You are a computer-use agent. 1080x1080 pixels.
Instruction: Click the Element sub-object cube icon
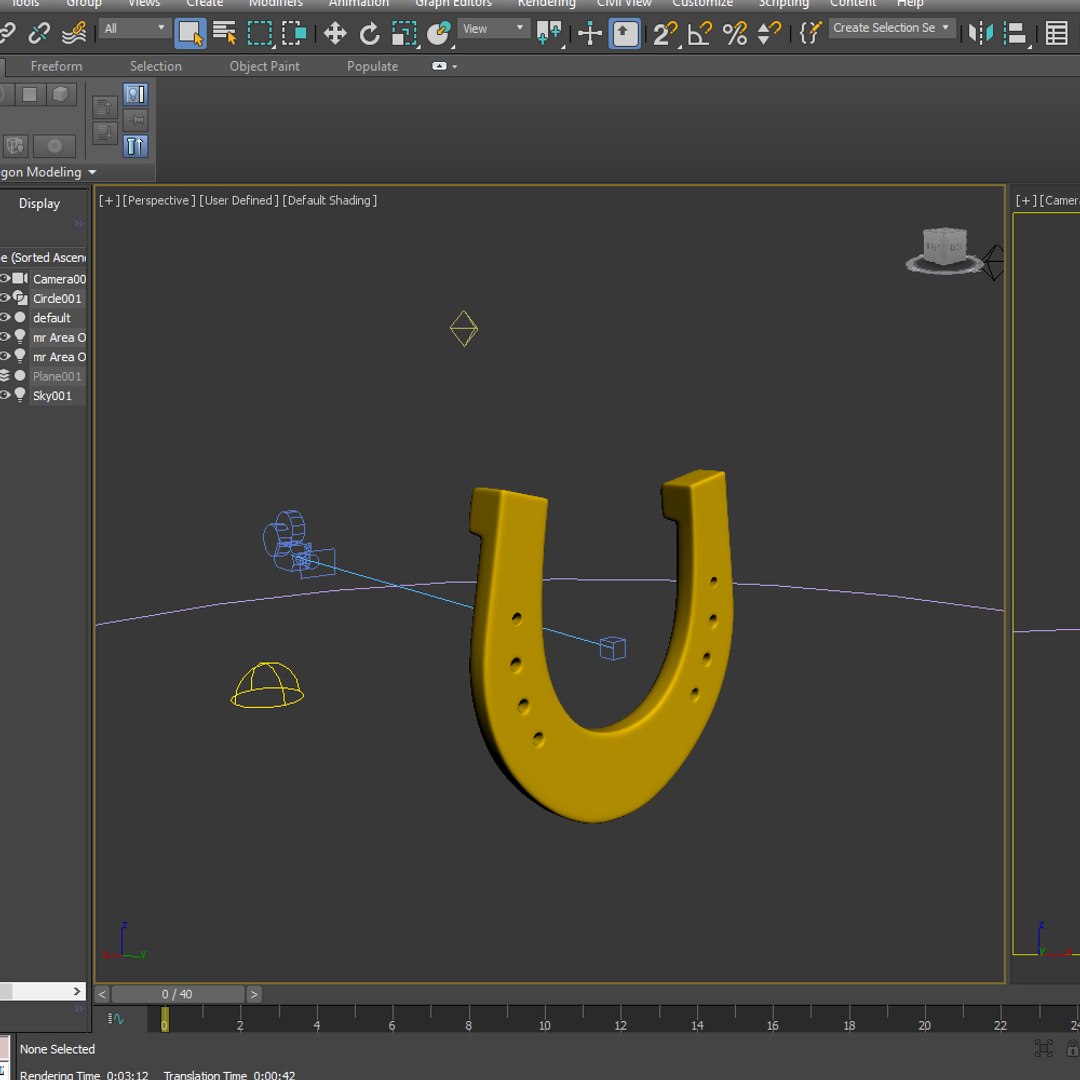[x=60, y=94]
